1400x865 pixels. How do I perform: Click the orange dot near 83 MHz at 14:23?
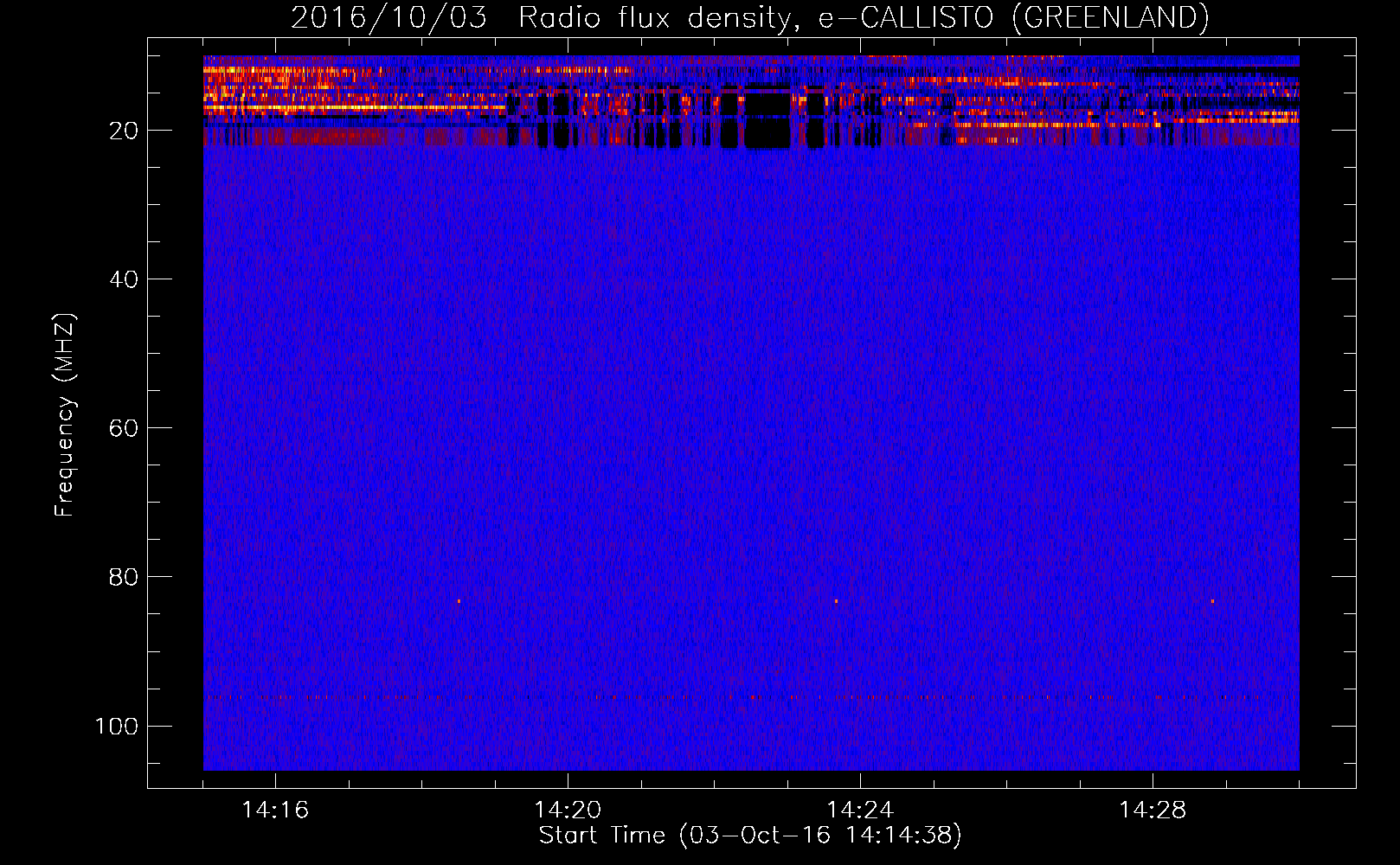coord(836,601)
